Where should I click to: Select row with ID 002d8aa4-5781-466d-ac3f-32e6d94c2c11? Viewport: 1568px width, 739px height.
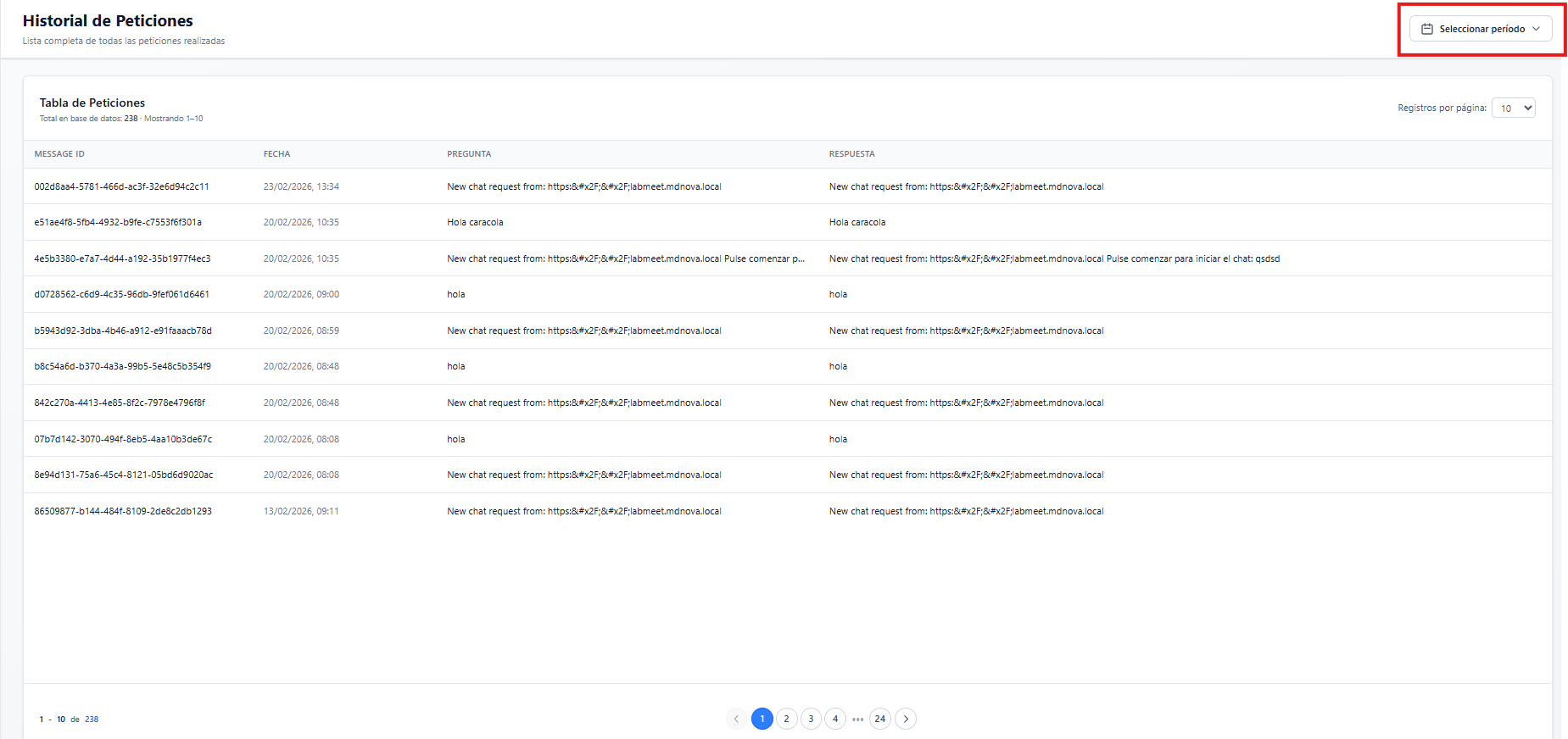pyautogui.click(x=121, y=186)
